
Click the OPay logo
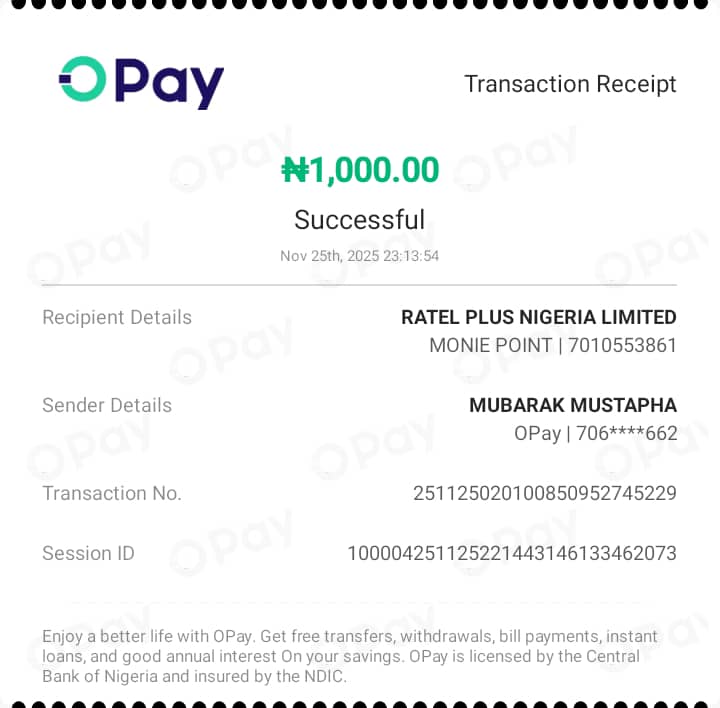[141, 83]
